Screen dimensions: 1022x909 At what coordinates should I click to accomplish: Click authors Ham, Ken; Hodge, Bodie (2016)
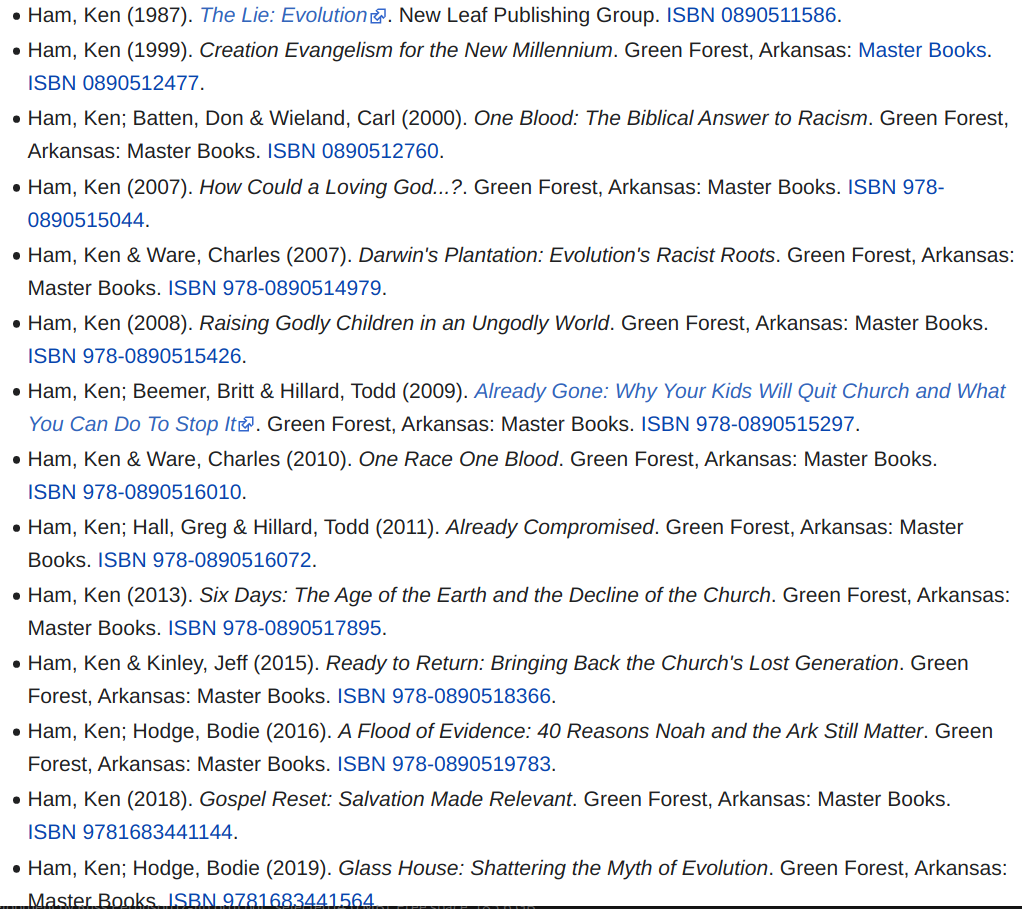point(179,731)
